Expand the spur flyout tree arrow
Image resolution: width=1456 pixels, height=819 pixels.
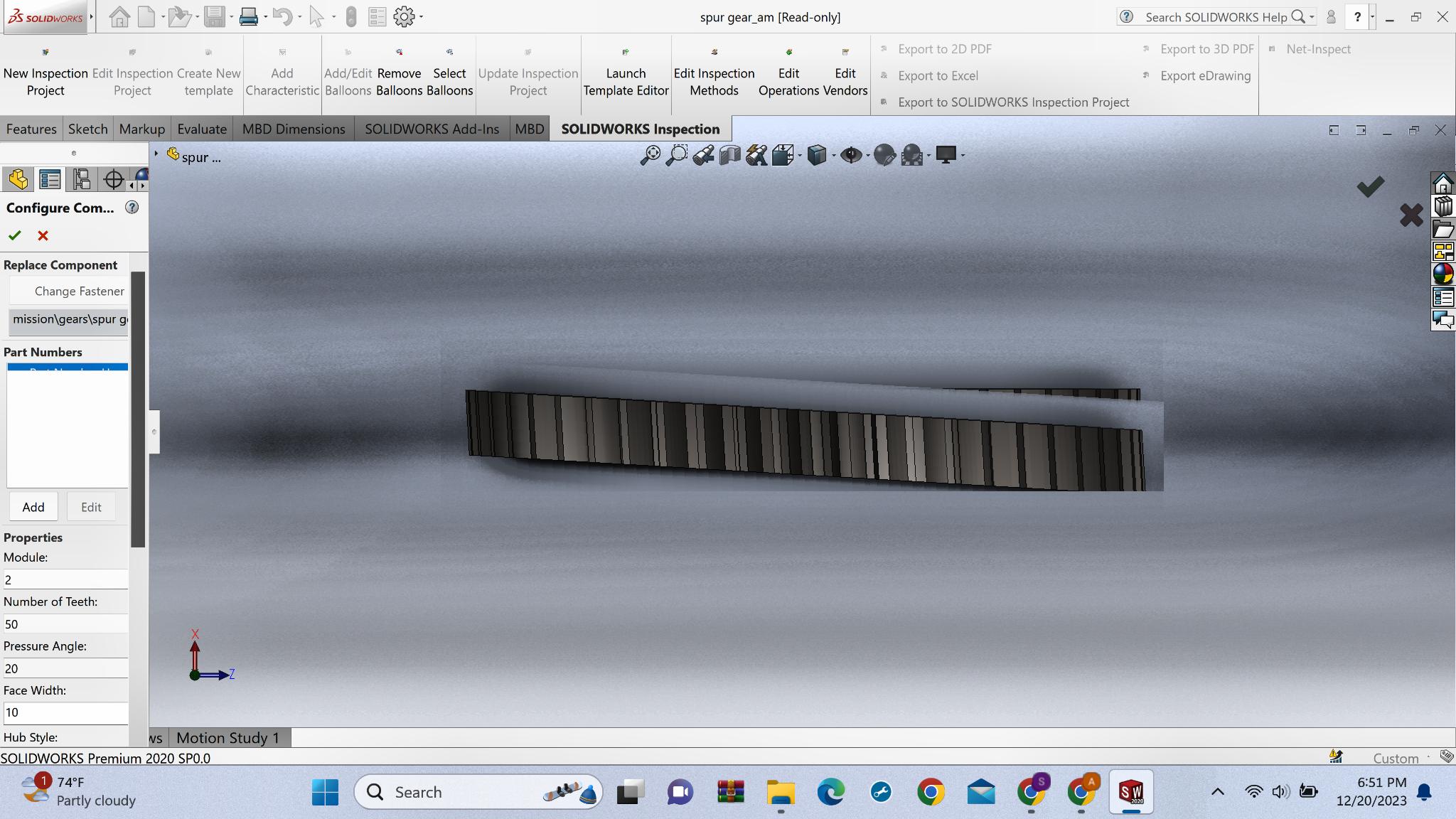pyautogui.click(x=156, y=154)
